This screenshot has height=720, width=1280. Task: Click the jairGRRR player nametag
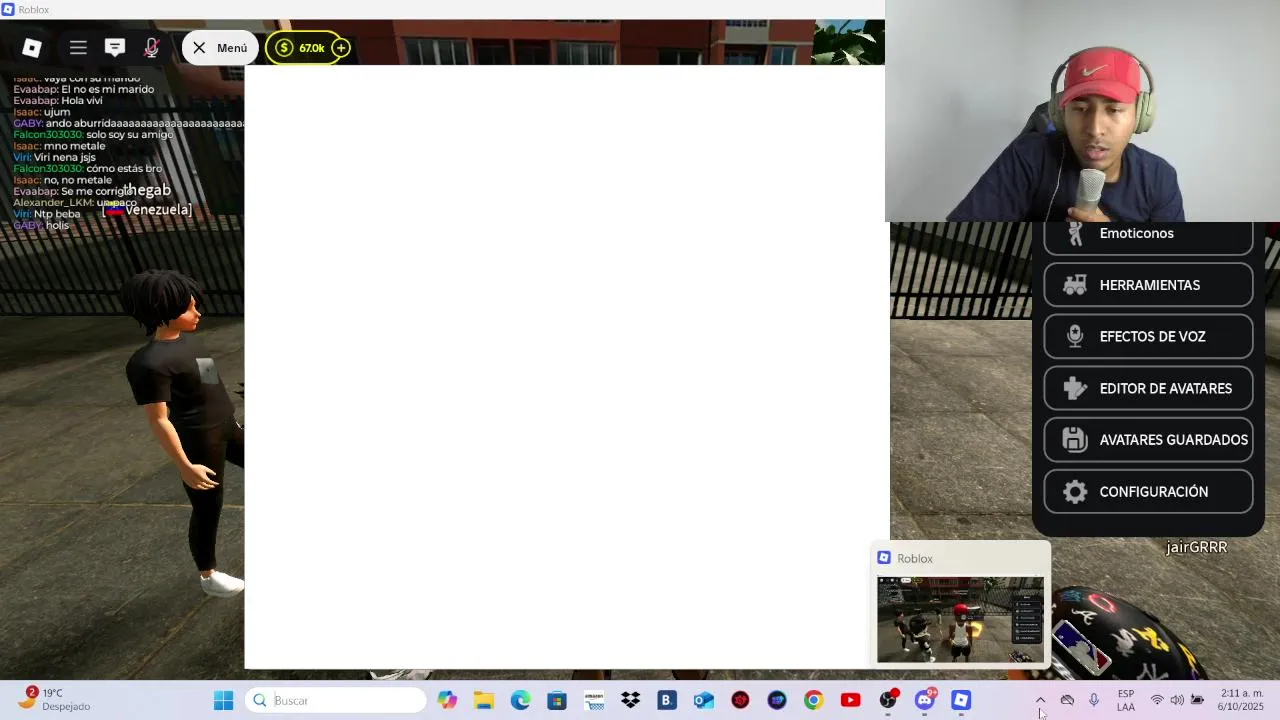click(1196, 548)
